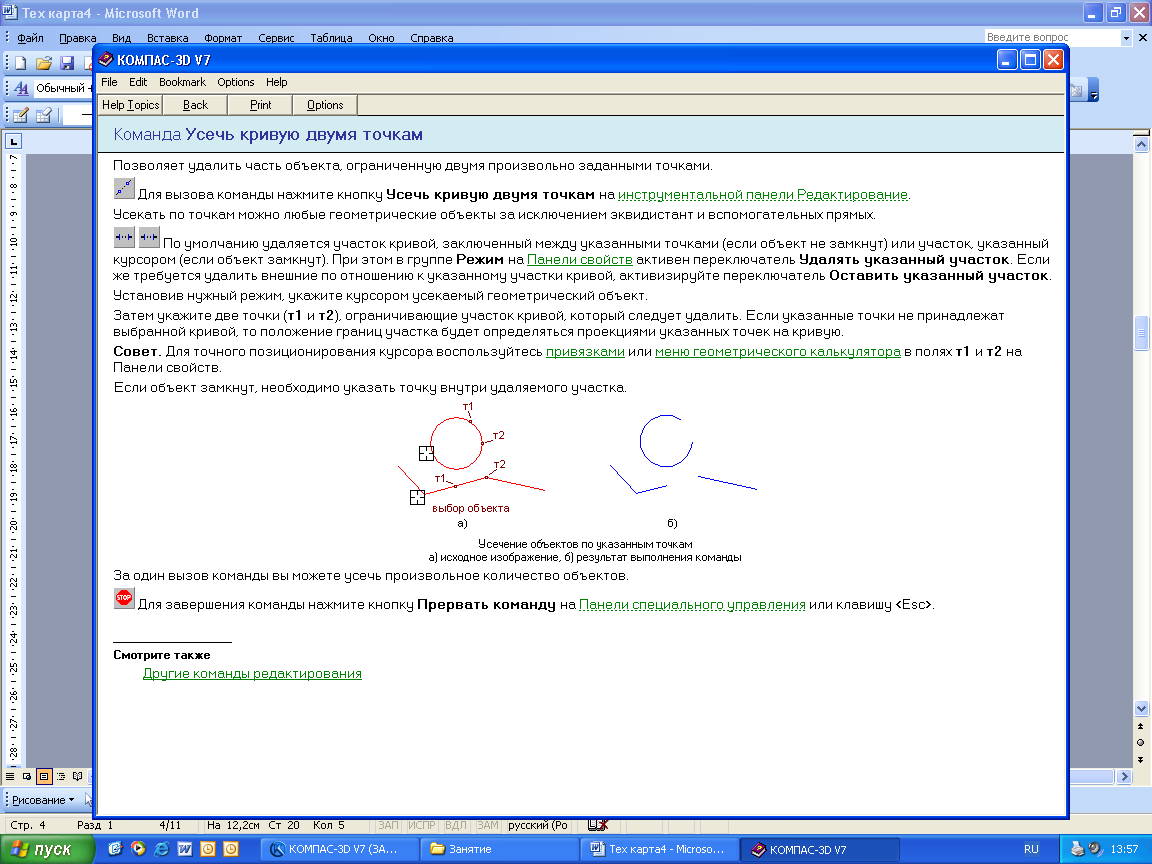Screen dimensions: 1152x864
Task: Click tab stop selector in Word ruler corner
Action: point(13,140)
